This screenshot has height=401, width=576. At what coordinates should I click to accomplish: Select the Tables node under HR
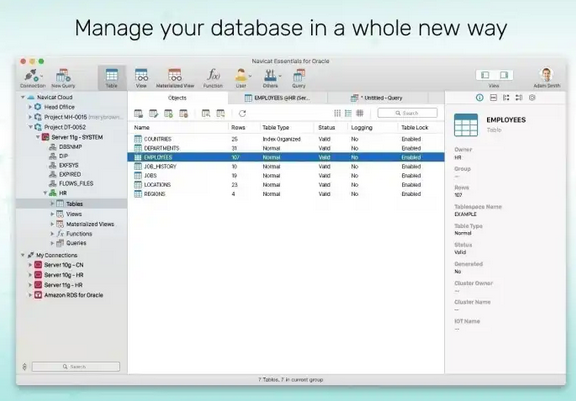72,203
